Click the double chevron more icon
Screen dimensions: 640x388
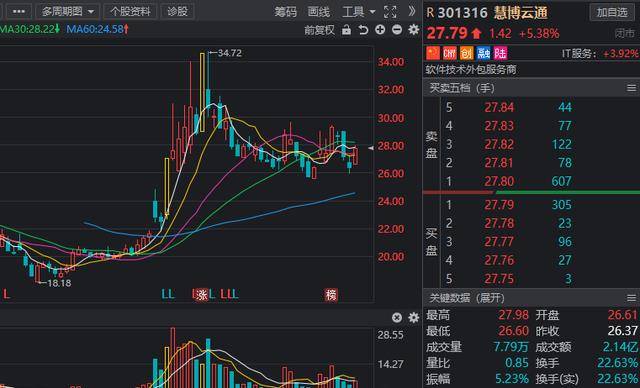tap(412, 11)
